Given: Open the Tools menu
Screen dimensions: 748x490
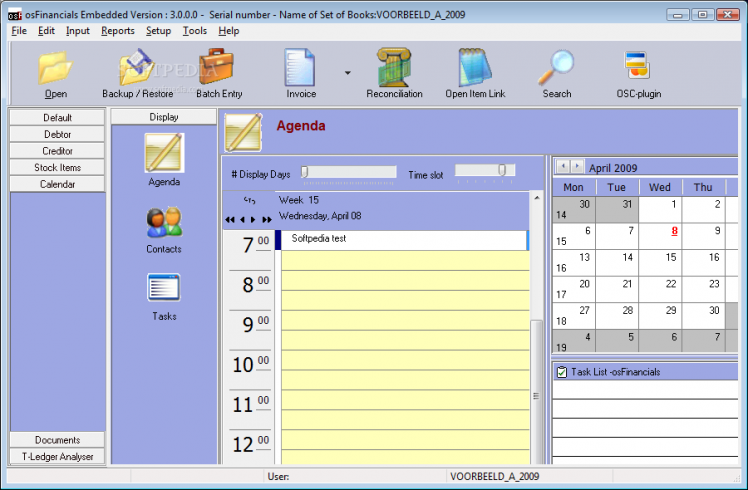Looking at the screenshot, I should pyautogui.click(x=195, y=31).
